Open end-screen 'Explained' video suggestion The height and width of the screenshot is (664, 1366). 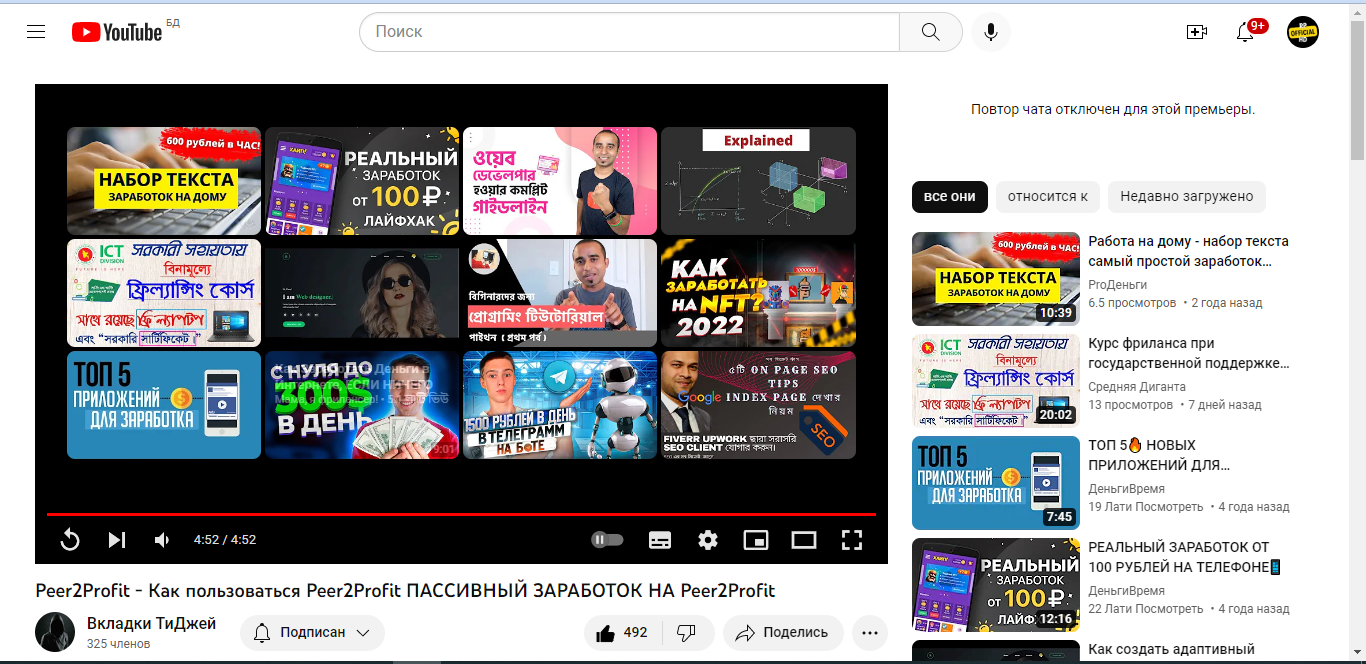coord(758,181)
